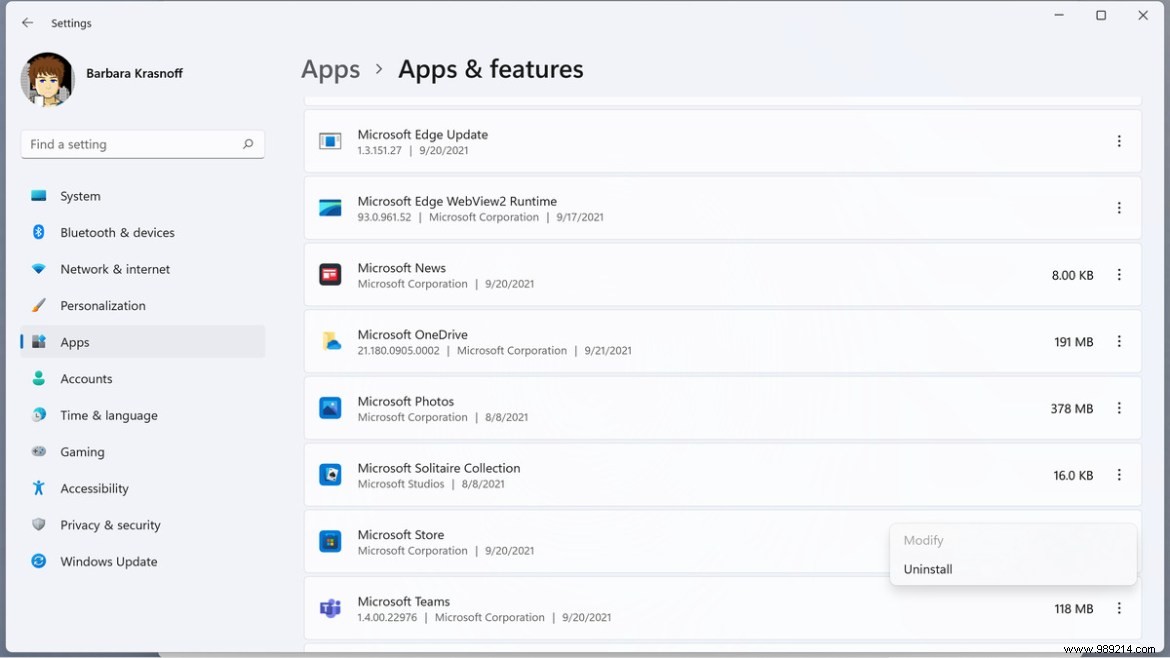This screenshot has width=1170, height=658.
Task: Open the three-dot menu for Microsoft Photos
Action: [1119, 408]
